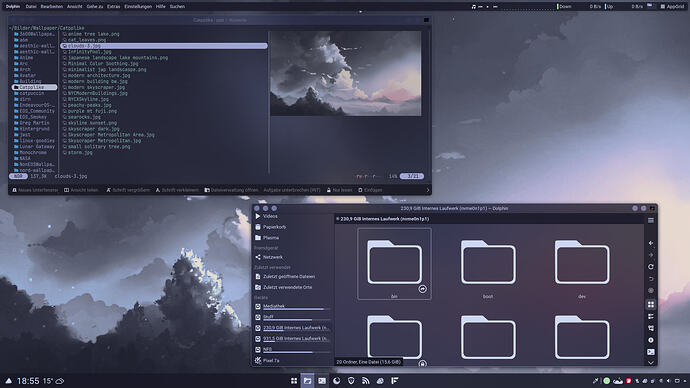Select the boot folder in Dolphin
The image size is (690, 388).
(x=488, y=269)
